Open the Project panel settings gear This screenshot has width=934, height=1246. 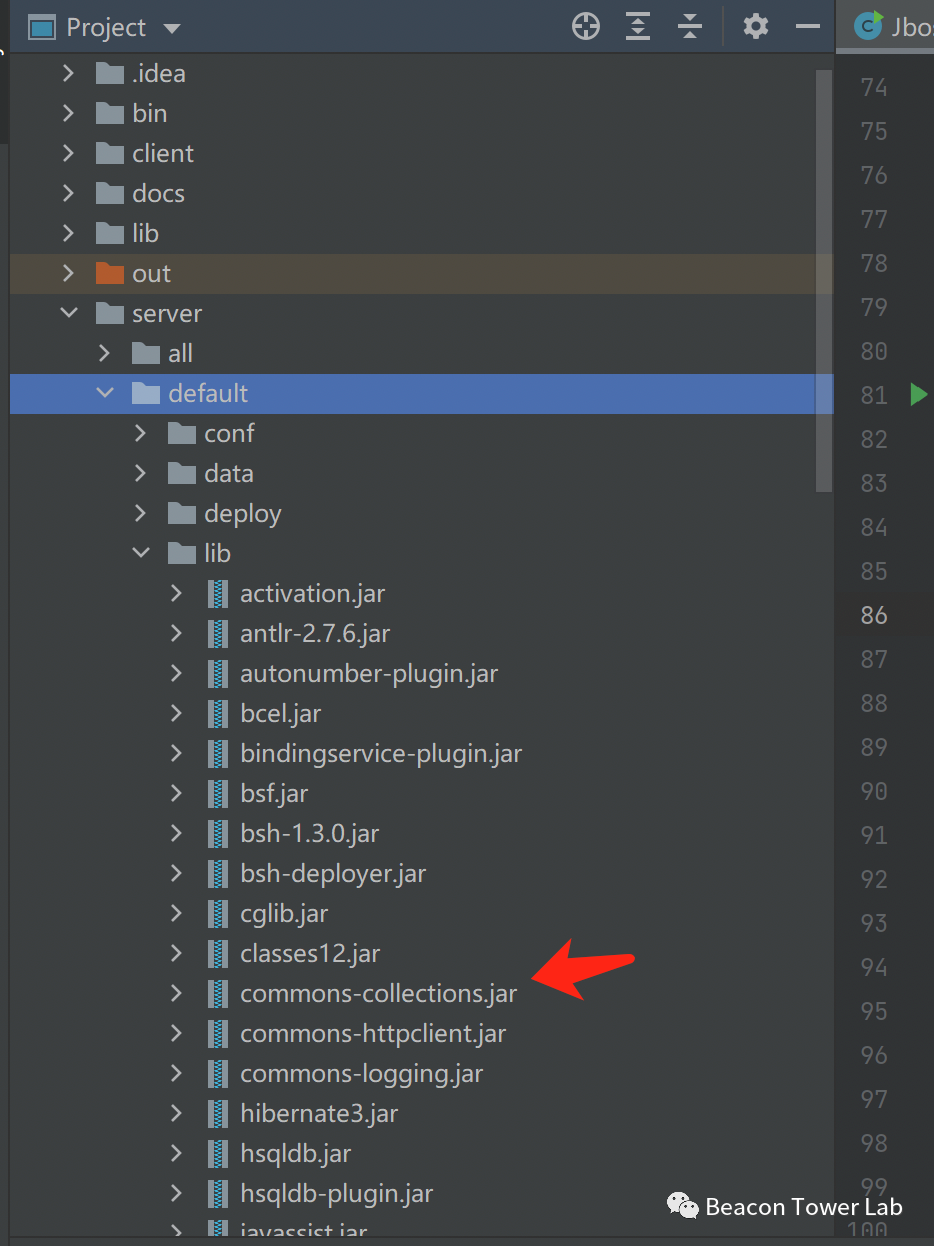pyautogui.click(x=756, y=27)
